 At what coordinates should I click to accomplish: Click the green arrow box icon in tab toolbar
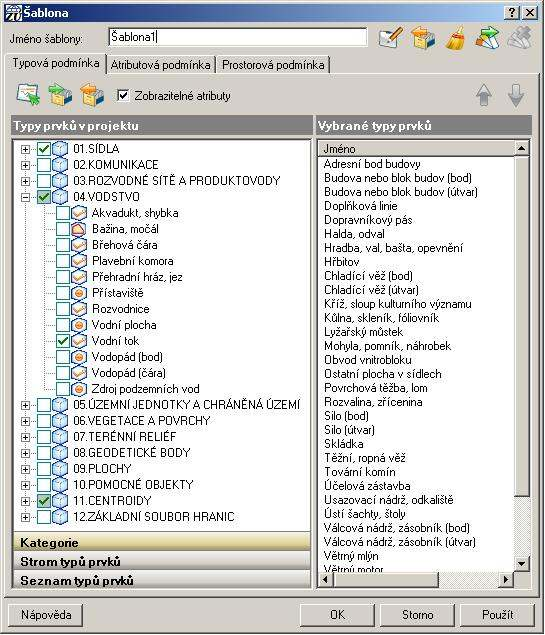[x=60, y=95]
